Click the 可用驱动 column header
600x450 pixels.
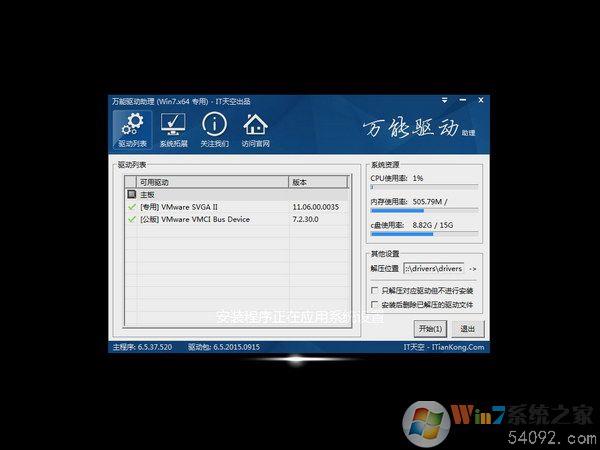(212, 182)
